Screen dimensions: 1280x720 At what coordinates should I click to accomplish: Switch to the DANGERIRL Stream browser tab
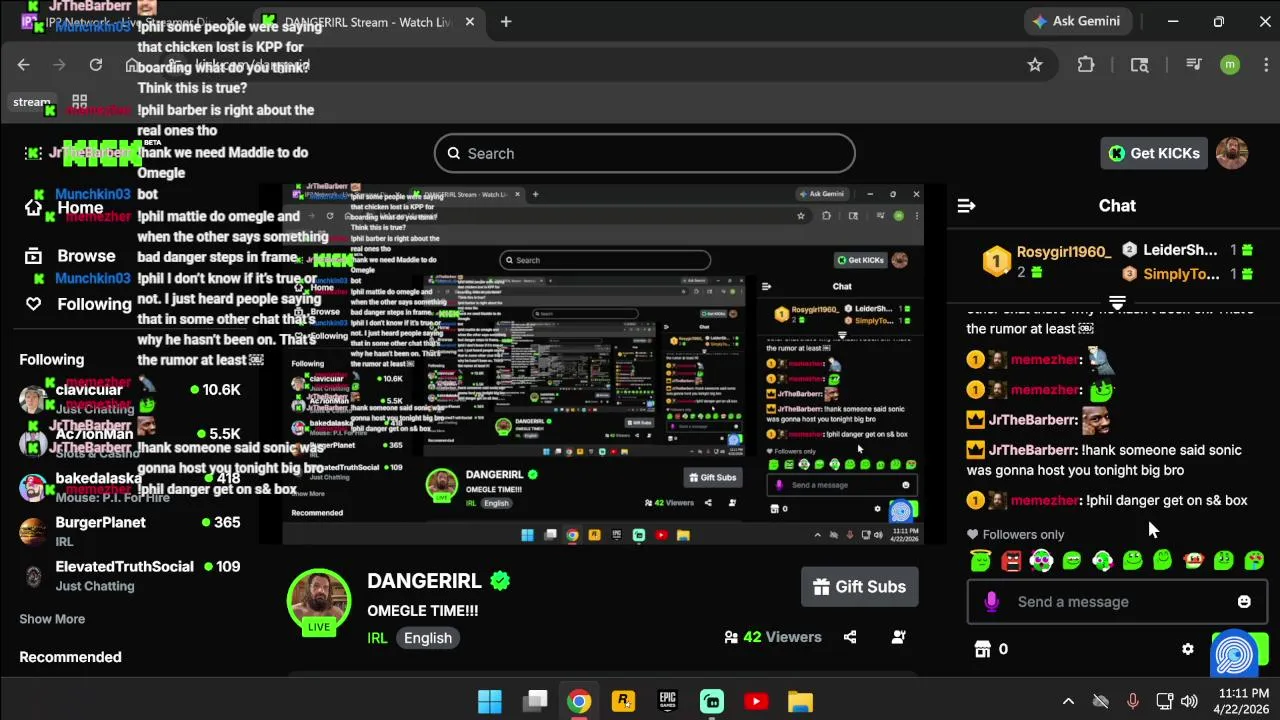(368, 22)
